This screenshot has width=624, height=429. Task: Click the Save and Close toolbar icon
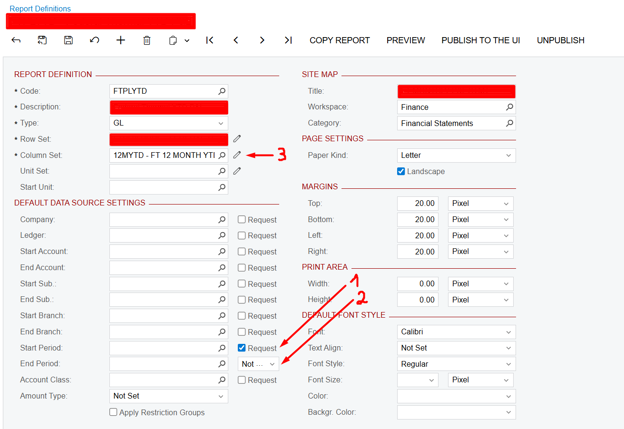click(42, 40)
